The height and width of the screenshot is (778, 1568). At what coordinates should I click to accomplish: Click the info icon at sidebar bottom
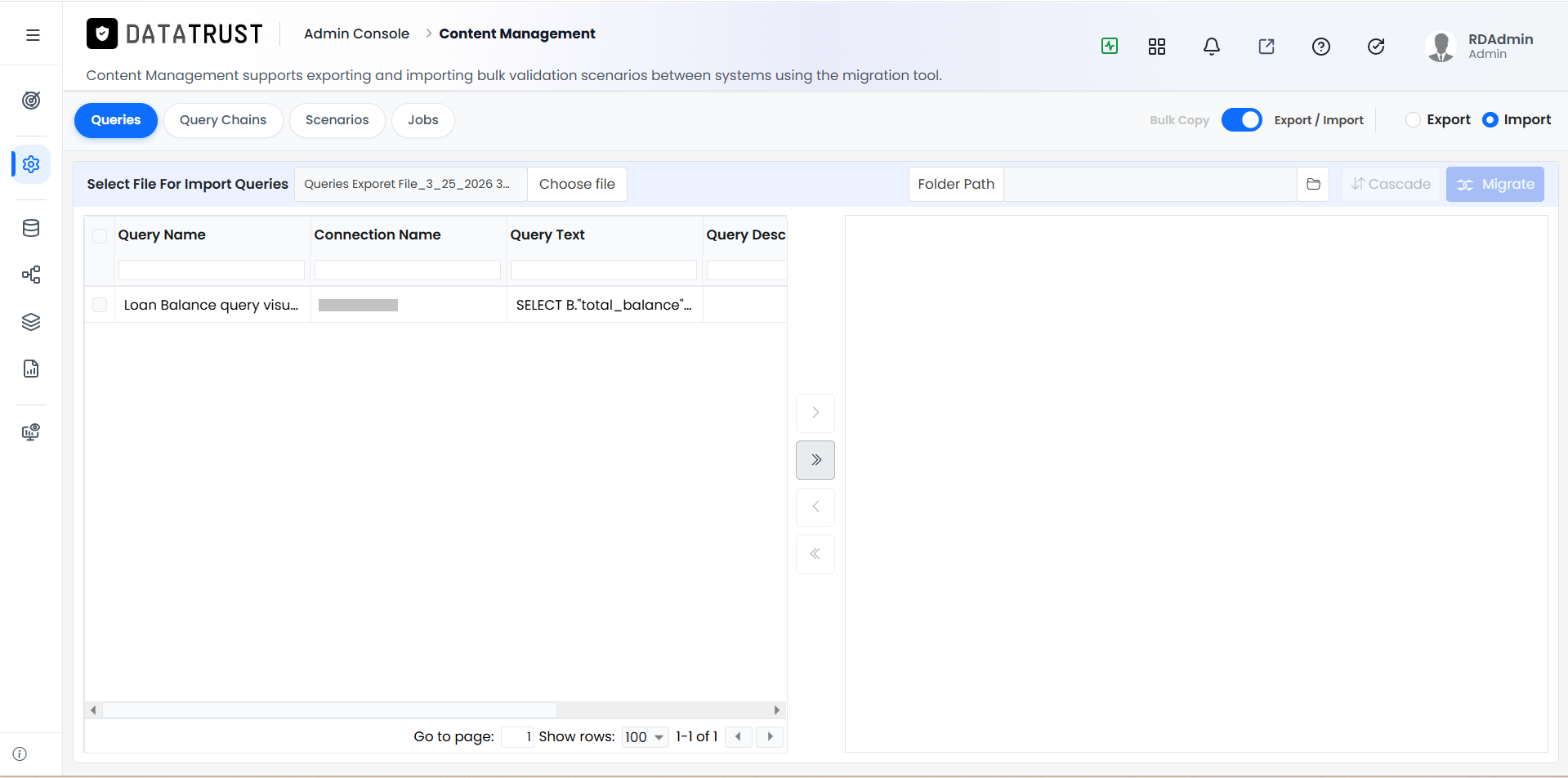point(20,753)
